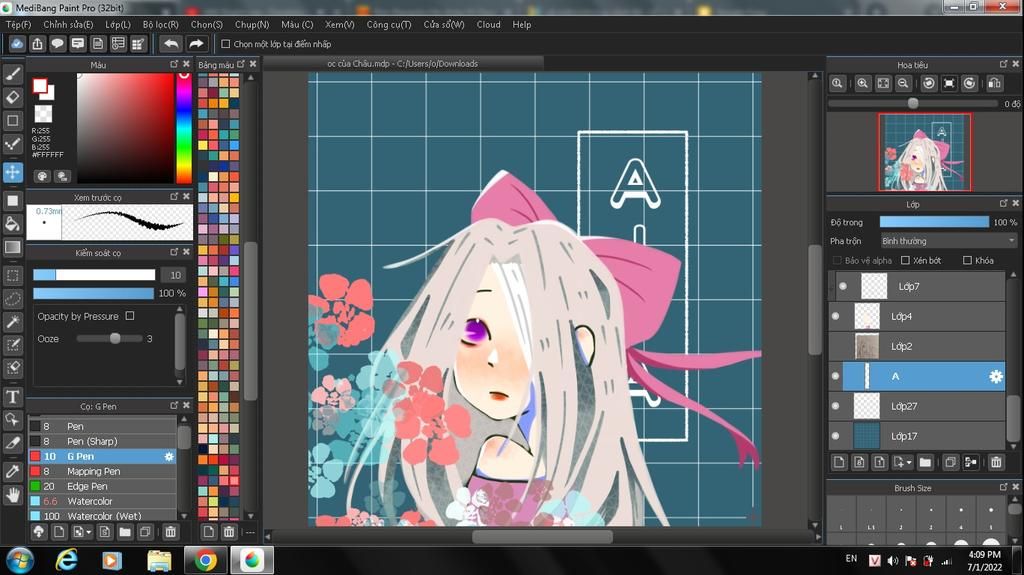Select the Hand pan tool

[12, 495]
